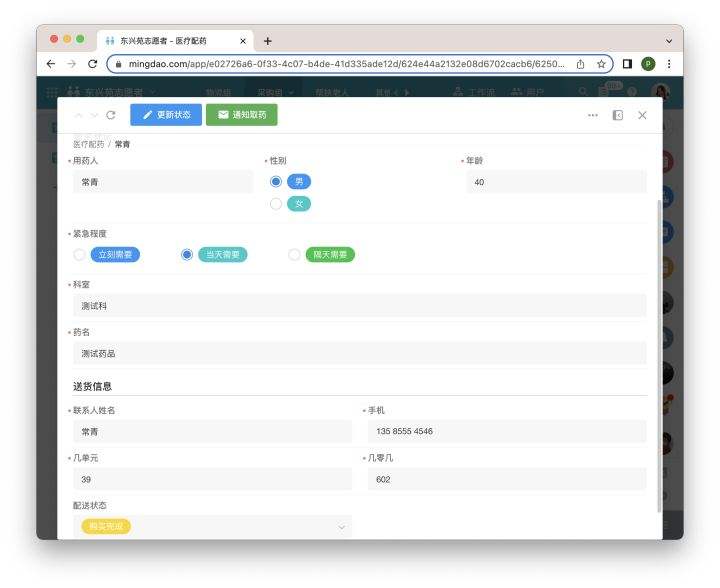The width and height of the screenshot is (720, 588).
Task: Toggle the side panel icon beside the close button
Action: [618, 115]
